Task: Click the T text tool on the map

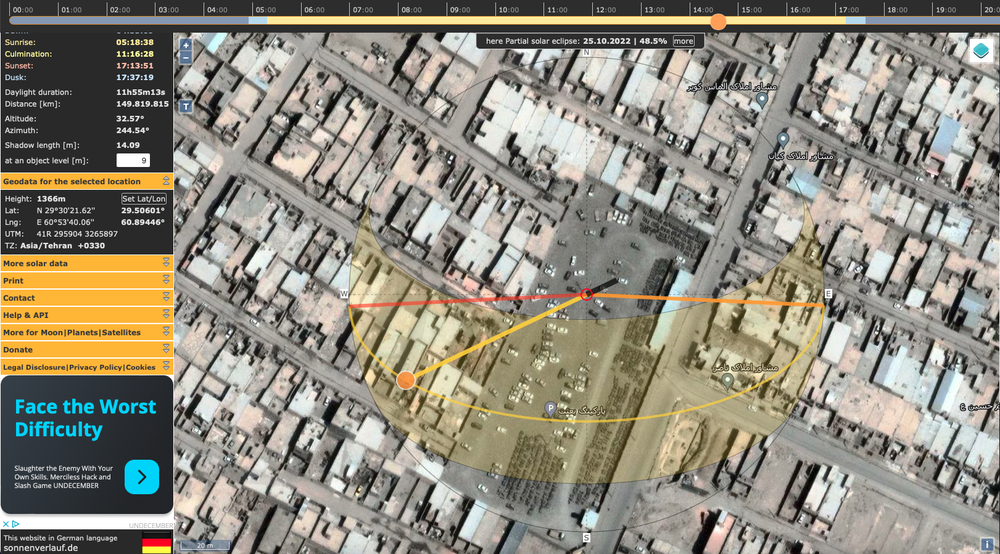Action: pos(186,106)
